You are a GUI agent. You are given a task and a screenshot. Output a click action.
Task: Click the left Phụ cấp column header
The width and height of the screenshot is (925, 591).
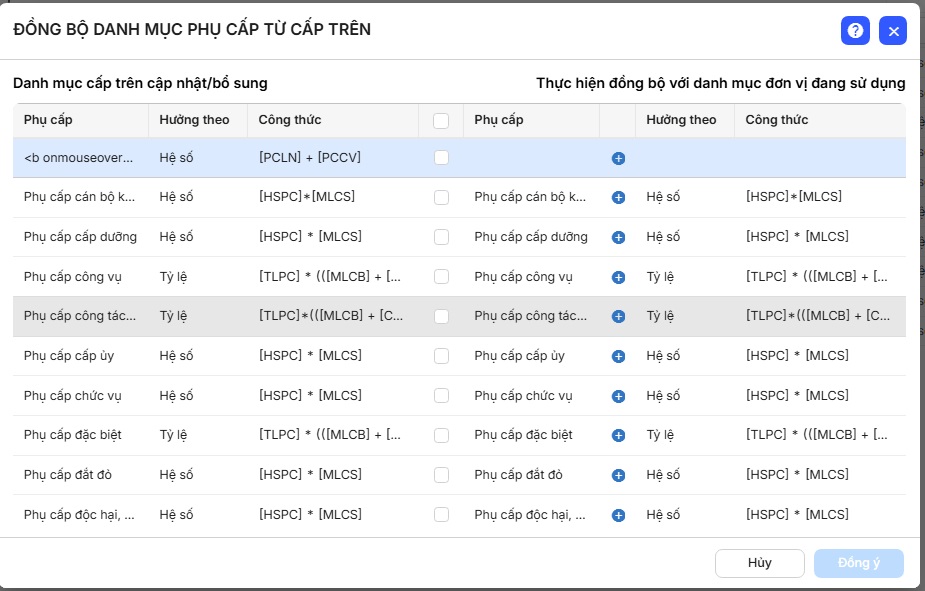click(x=48, y=120)
